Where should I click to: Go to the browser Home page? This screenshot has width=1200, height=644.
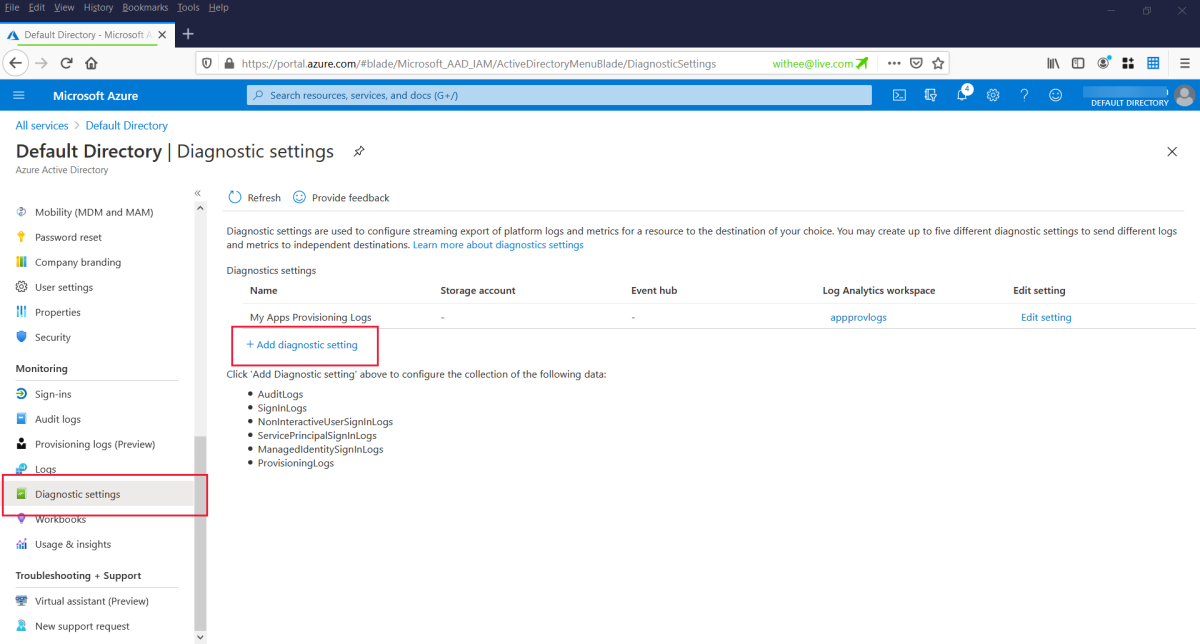[x=91, y=63]
